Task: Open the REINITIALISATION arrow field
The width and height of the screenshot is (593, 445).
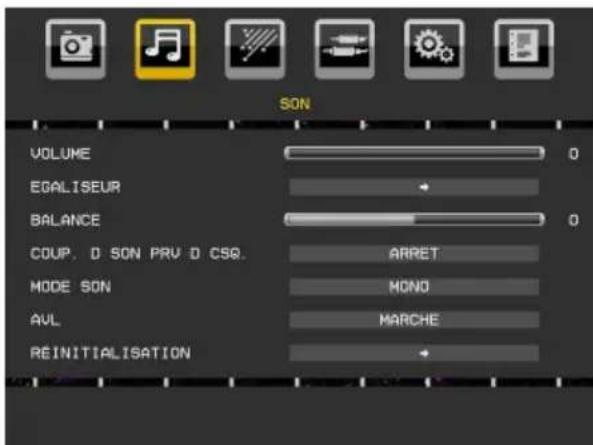Action: point(414,353)
